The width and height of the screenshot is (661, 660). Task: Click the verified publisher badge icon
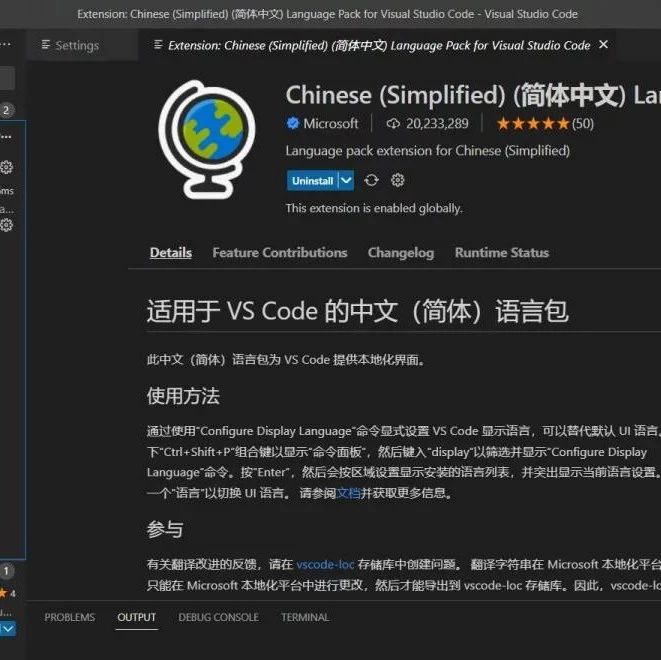tap(293, 123)
